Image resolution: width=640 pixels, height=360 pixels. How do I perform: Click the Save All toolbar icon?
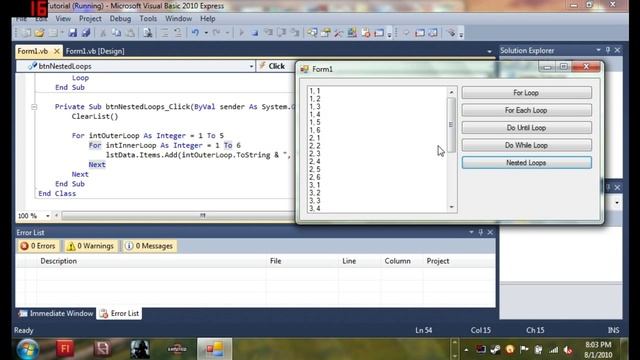pyautogui.click(x=86, y=33)
